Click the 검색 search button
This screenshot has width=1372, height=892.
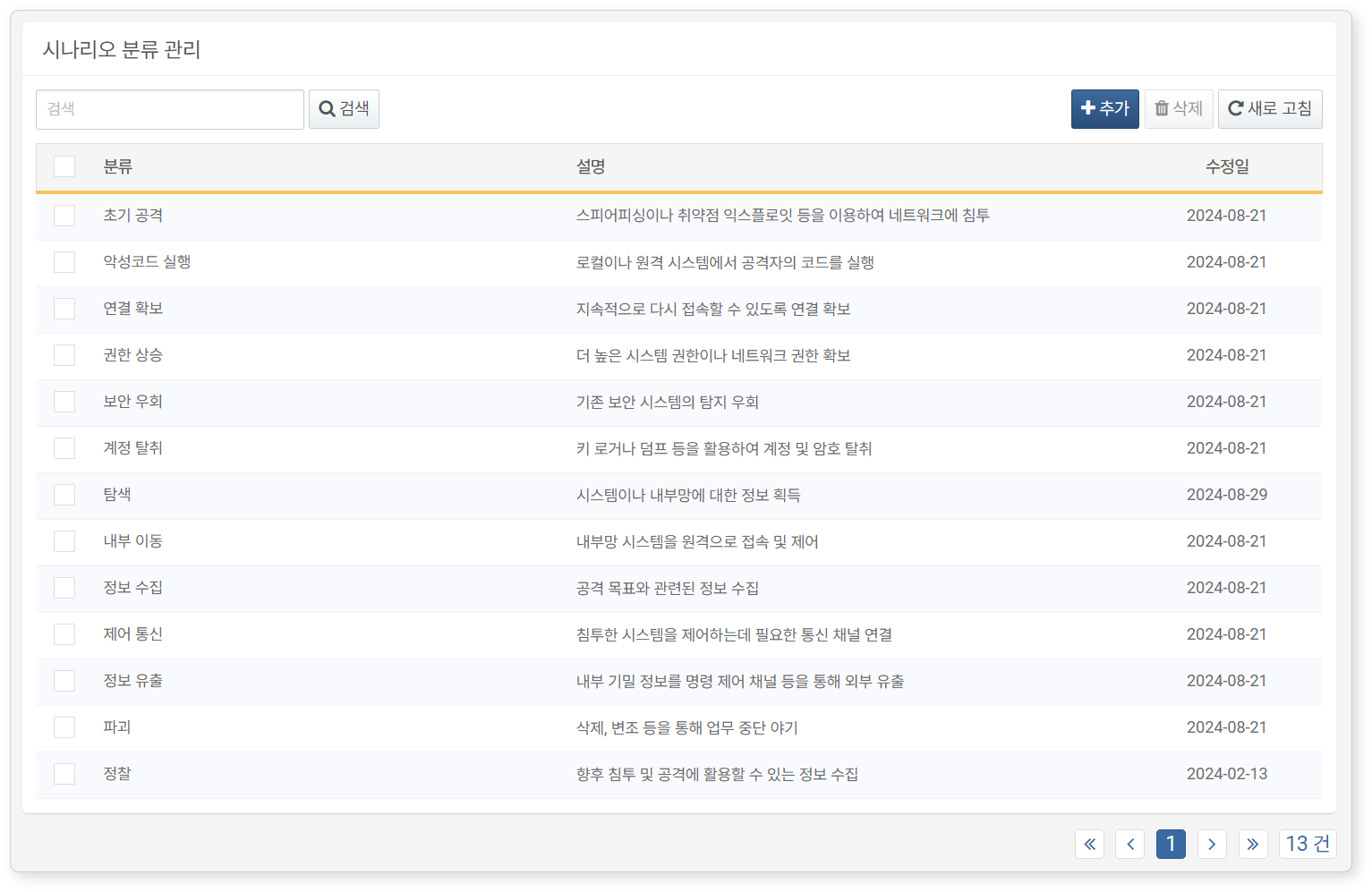coord(344,109)
